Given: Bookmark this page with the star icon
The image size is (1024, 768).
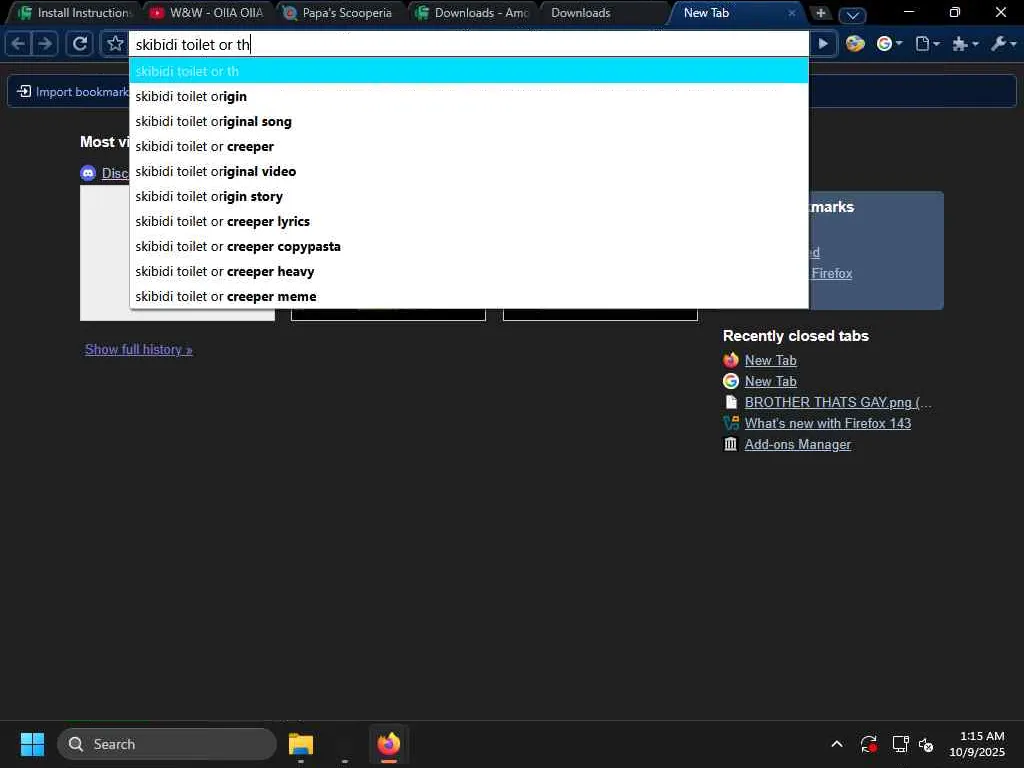Looking at the screenshot, I should pos(115,44).
